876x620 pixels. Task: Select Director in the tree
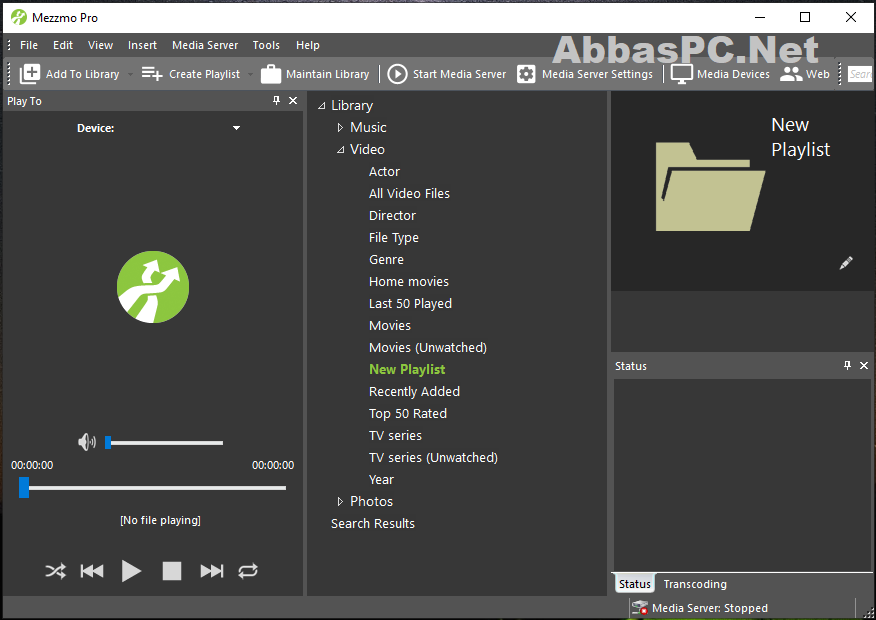[x=392, y=216]
